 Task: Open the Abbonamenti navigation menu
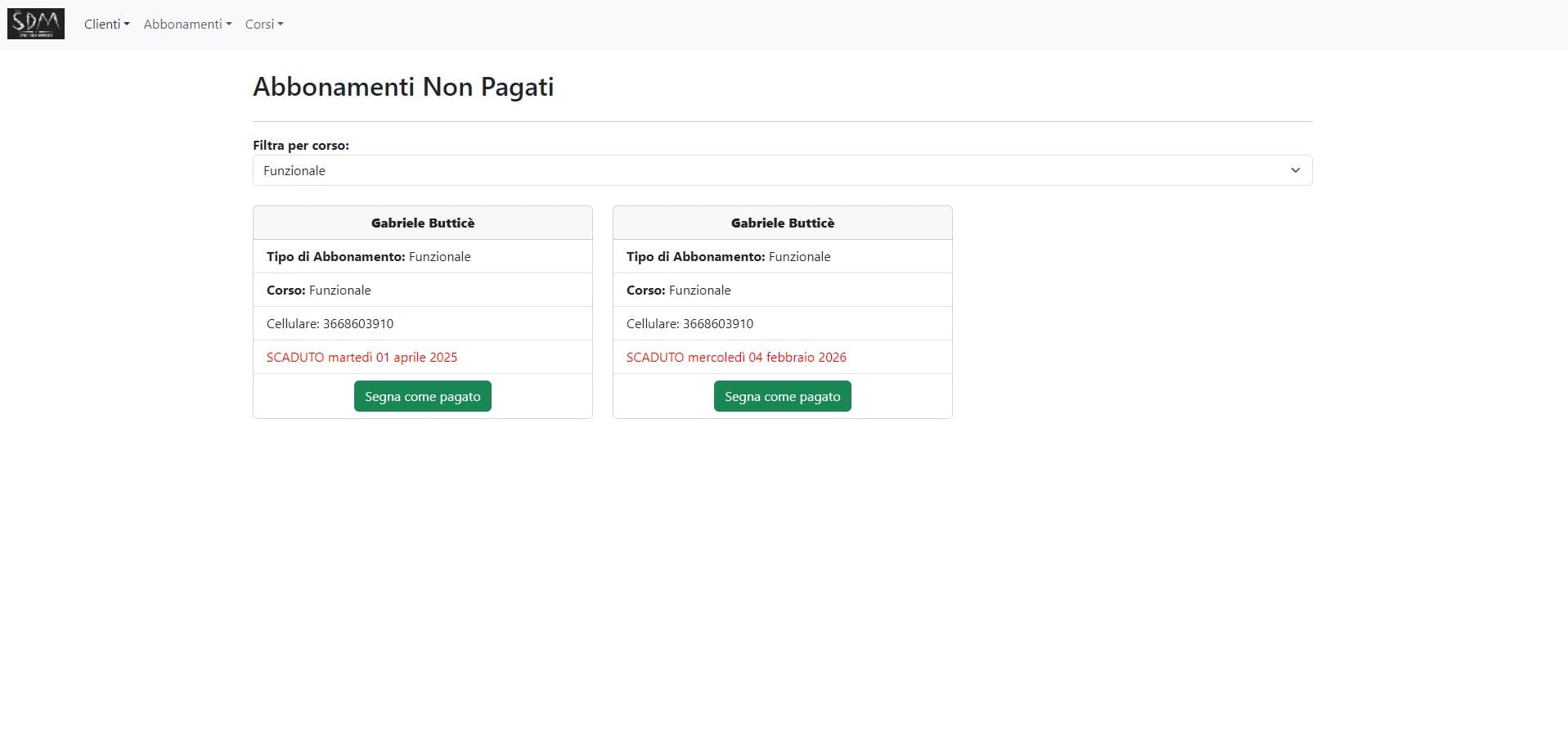[182, 24]
